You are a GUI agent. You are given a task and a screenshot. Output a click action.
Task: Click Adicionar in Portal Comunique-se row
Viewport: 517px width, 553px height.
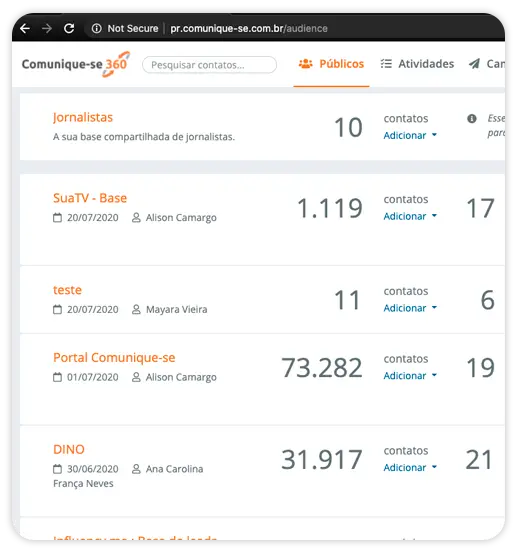tap(410, 376)
